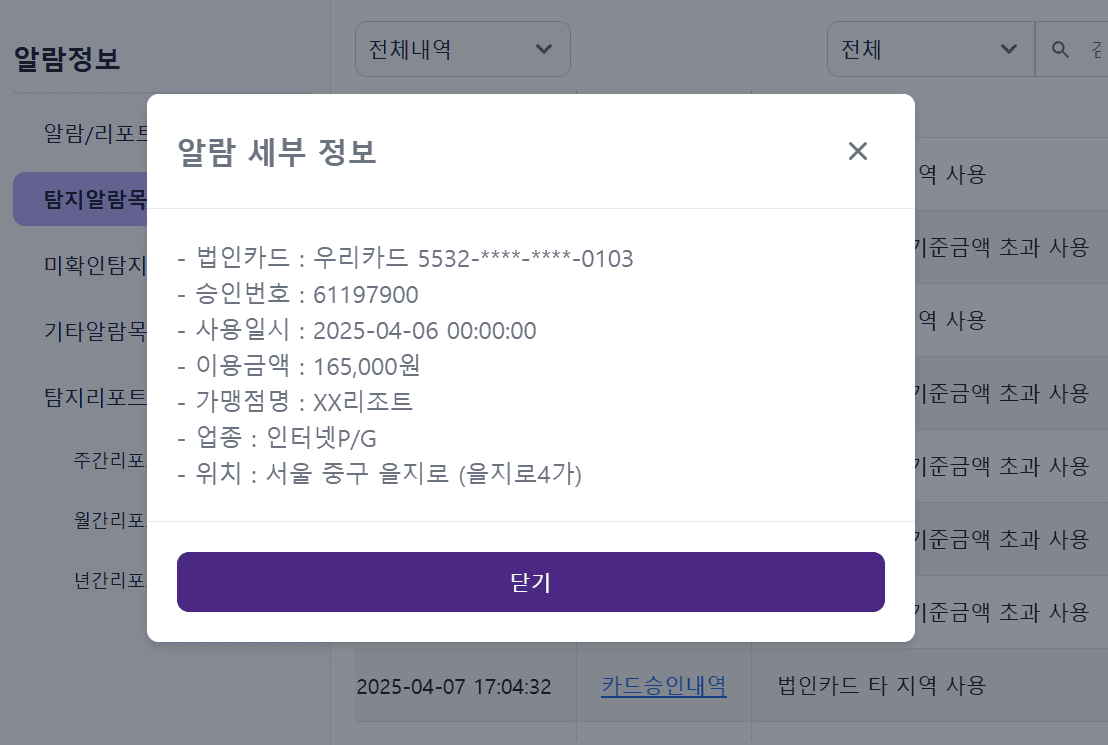Close the 알람 세부 정보 dialog with the X
This screenshot has height=745, width=1108.
[857, 151]
